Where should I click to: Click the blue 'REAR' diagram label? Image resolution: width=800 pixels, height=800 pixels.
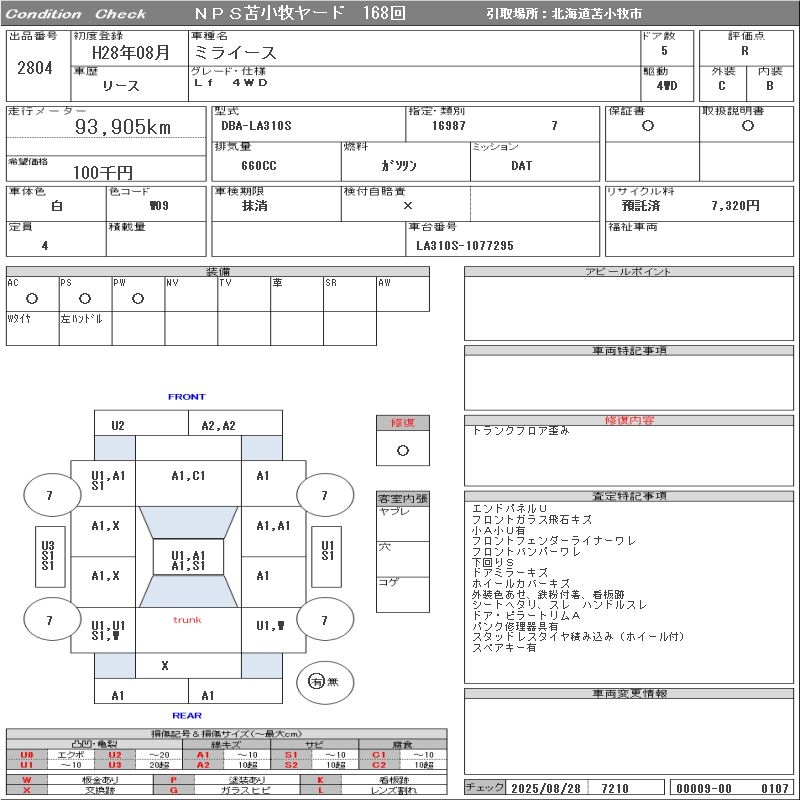[187, 715]
